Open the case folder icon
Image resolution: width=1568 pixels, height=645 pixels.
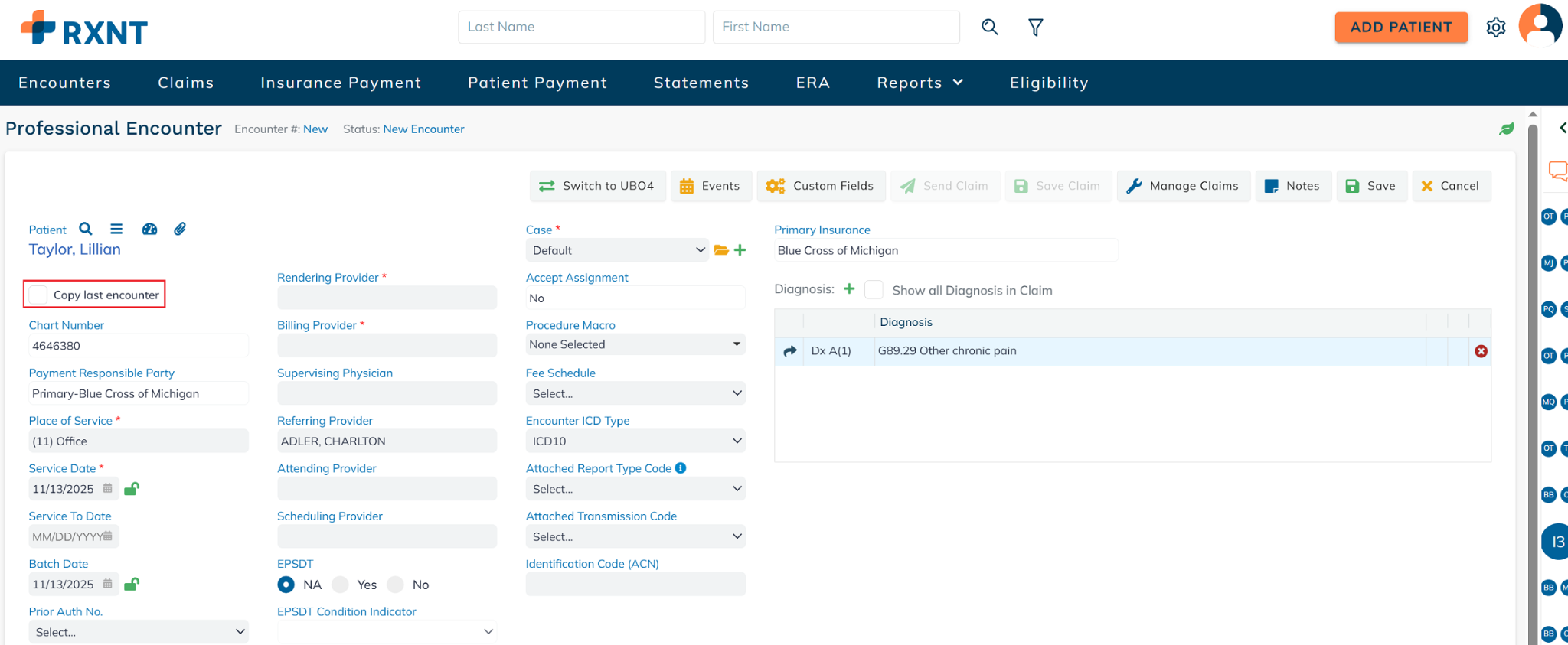coord(720,250)
